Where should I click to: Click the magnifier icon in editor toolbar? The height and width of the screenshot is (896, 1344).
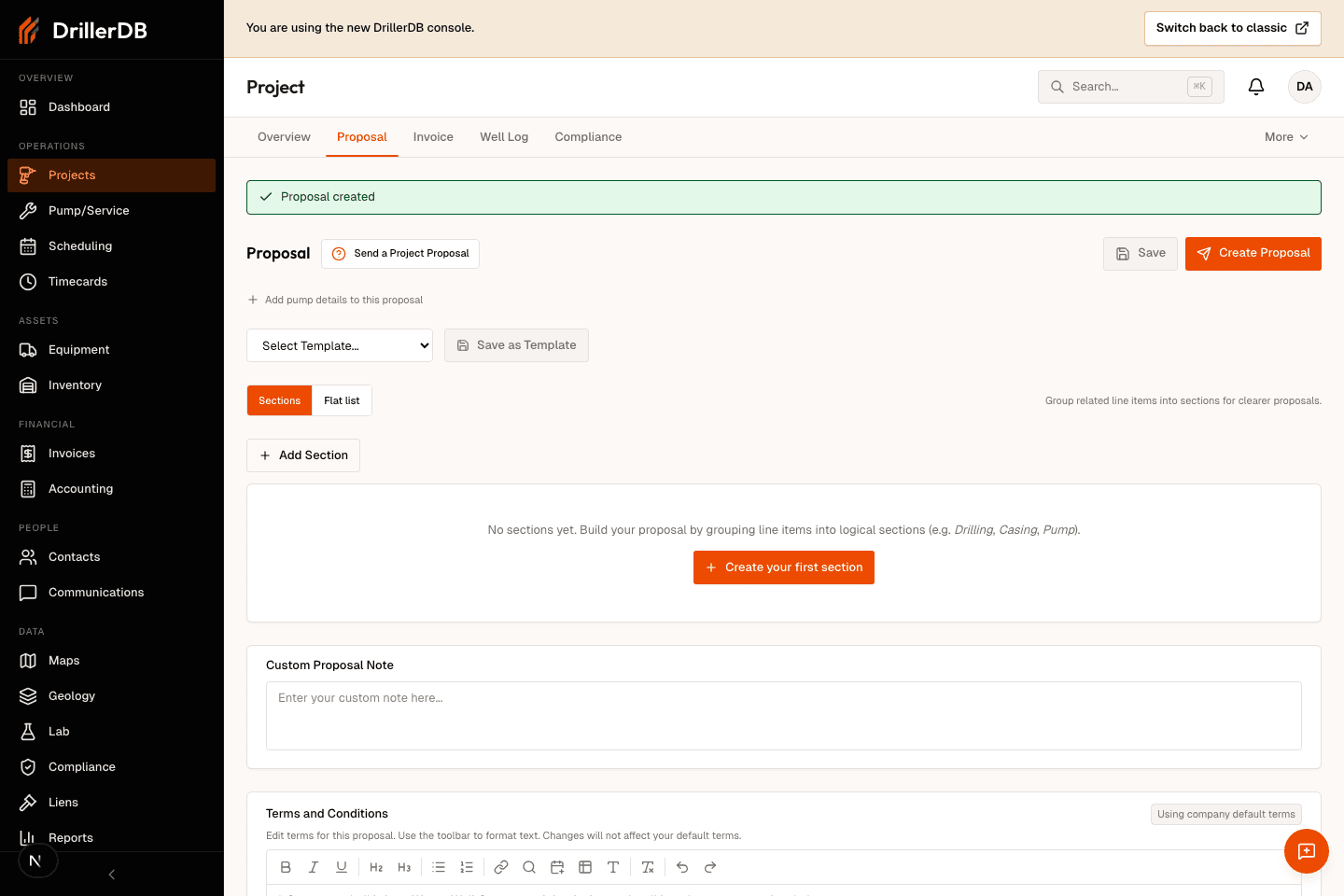coord(529,867)
